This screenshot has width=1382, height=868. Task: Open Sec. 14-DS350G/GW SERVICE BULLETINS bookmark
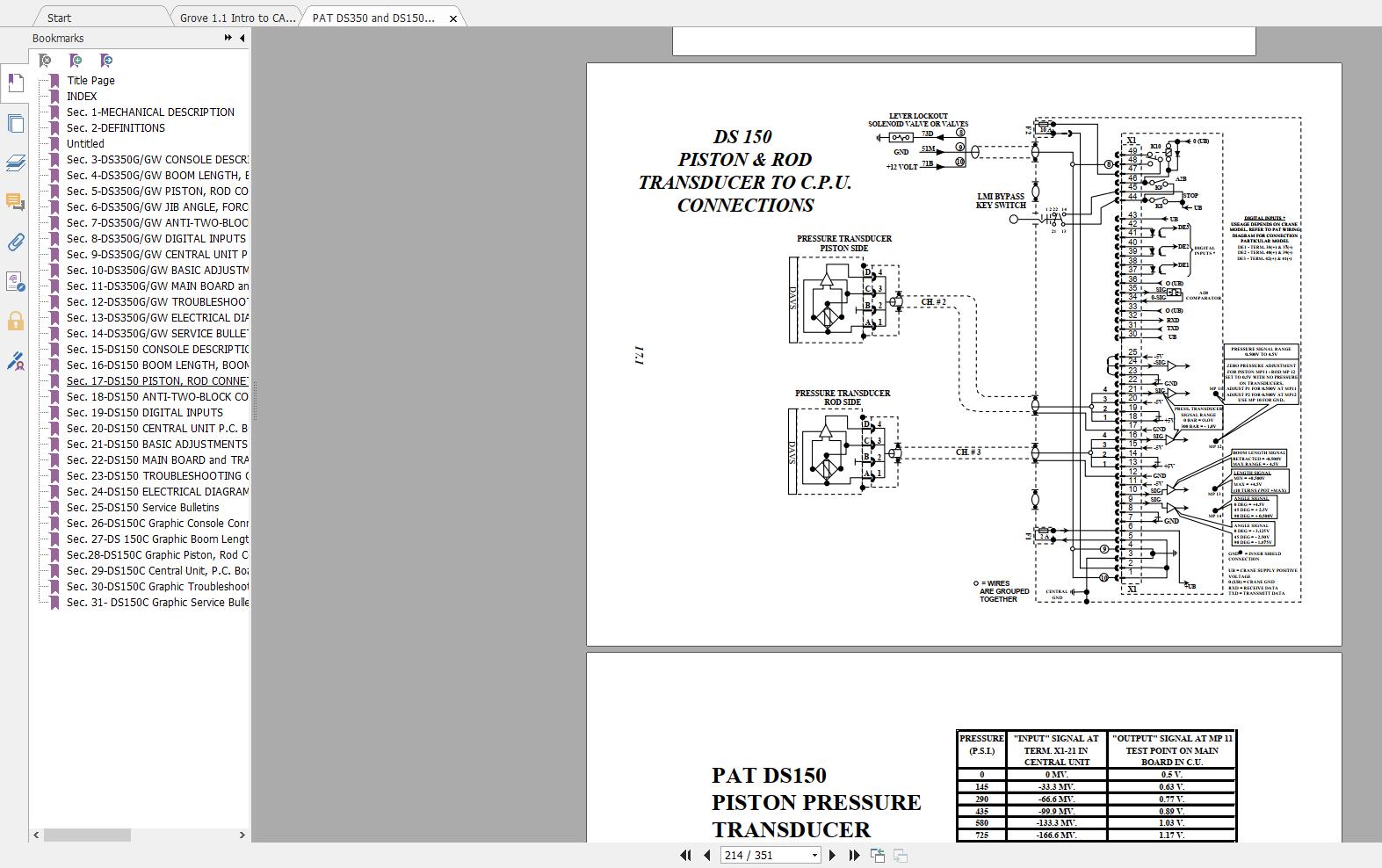pyautogui.click(x=157, y=334)
